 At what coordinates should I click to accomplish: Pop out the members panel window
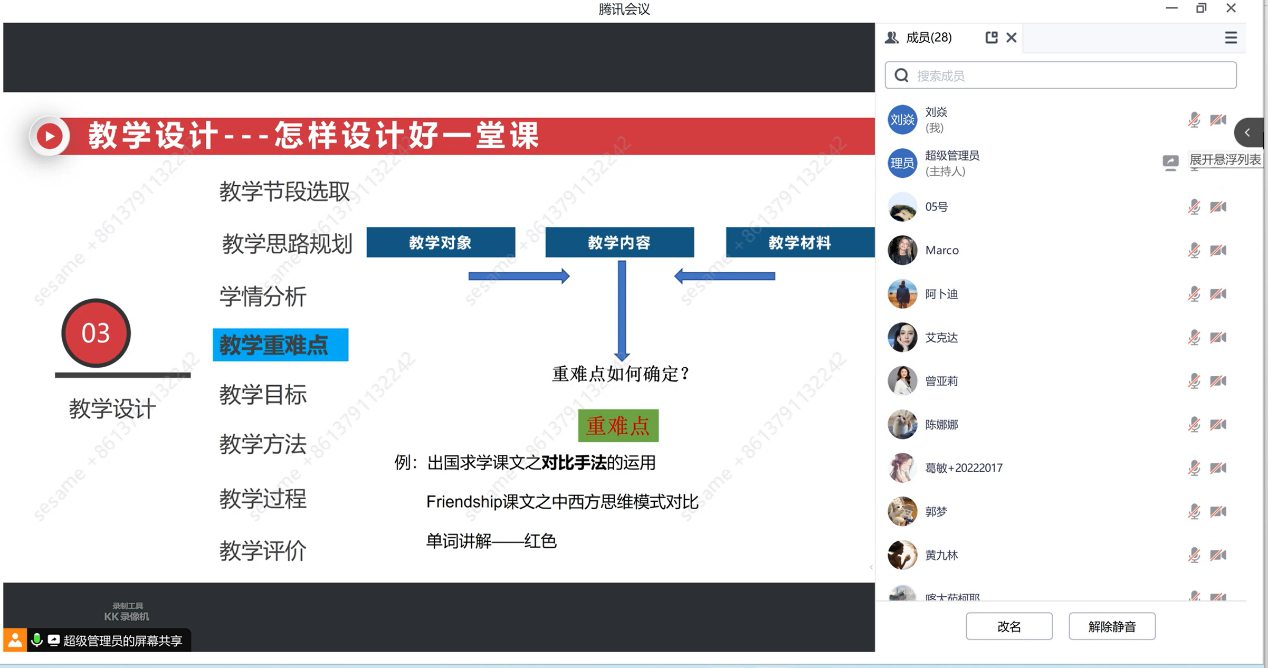tap(991, 37)
